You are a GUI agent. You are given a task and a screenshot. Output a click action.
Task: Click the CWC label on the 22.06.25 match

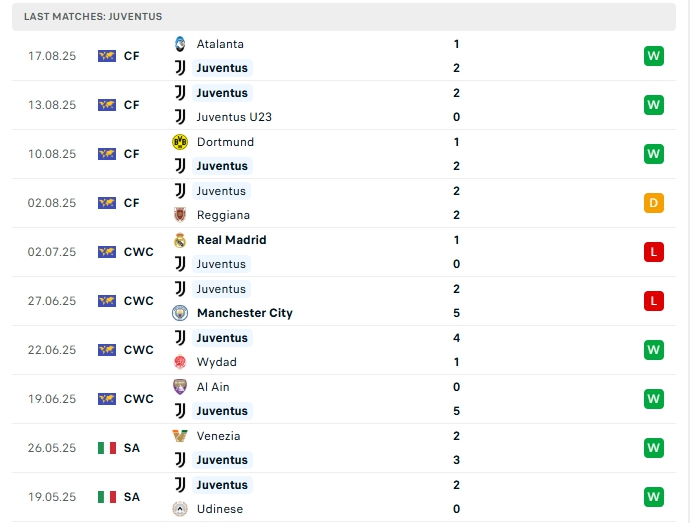coord(139,350)
